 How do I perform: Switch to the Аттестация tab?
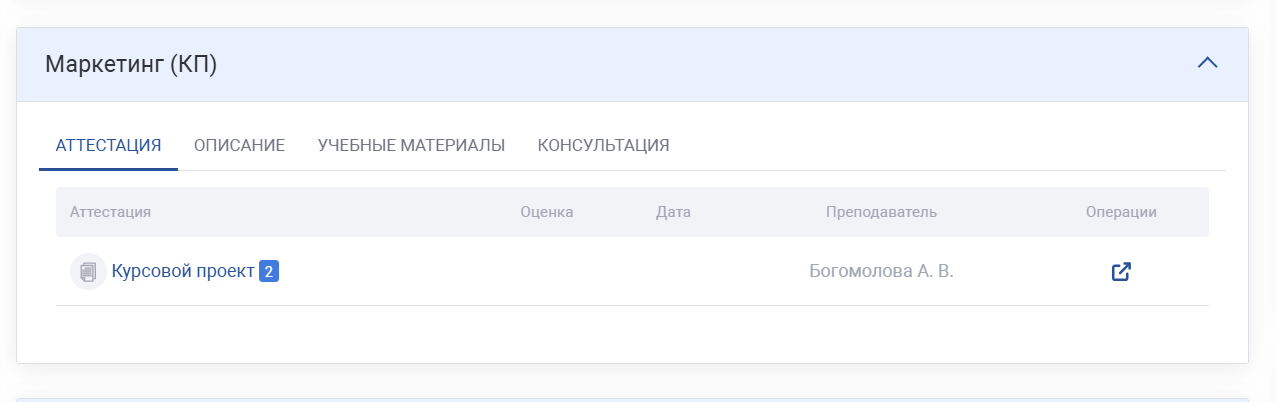click(x=108, y=145)
